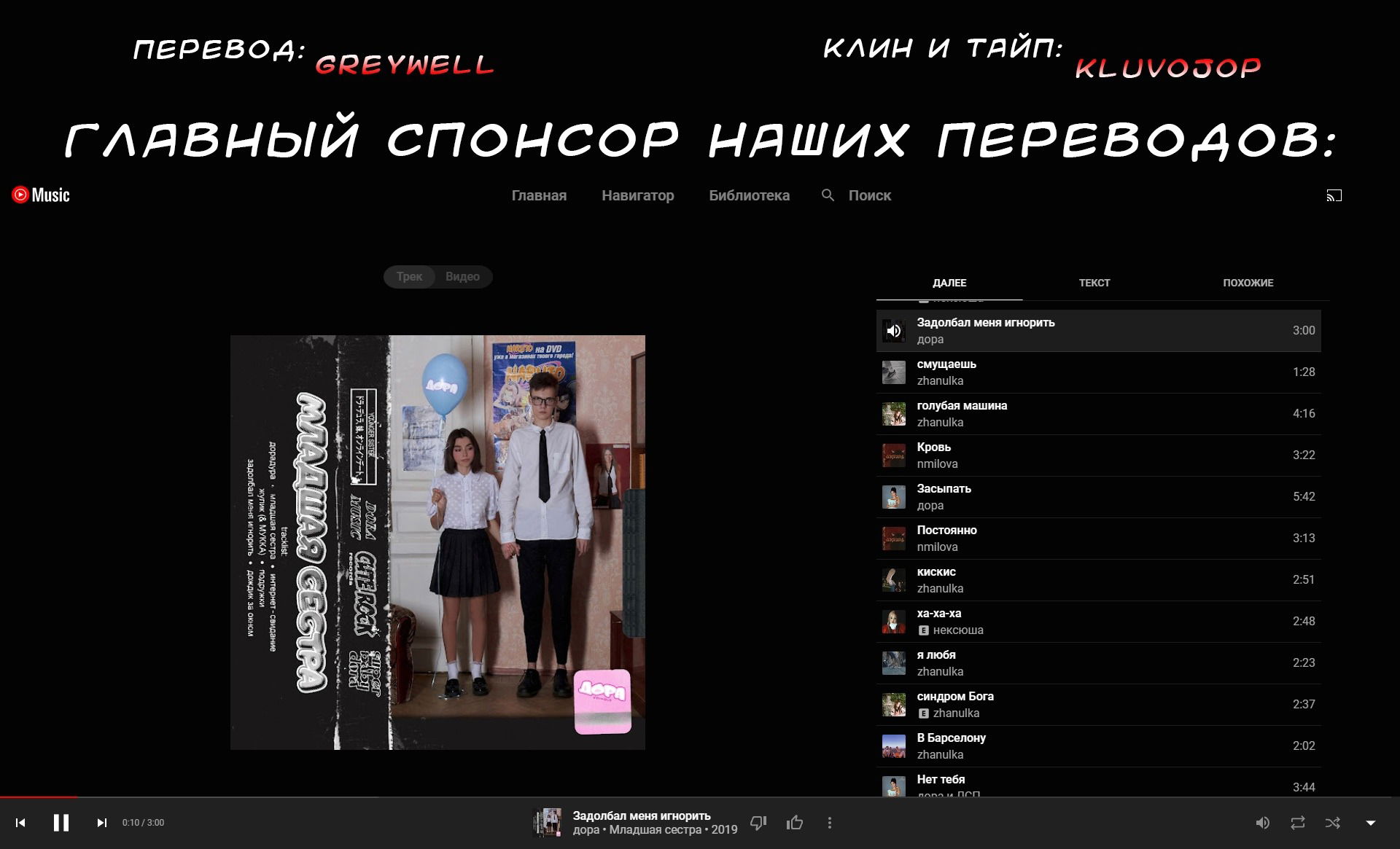This screenshot has height=849, width=1400.
Task: Click the 1:28 duration of смущаешь
Action: pyautogui.click(x=1304, y=372)
